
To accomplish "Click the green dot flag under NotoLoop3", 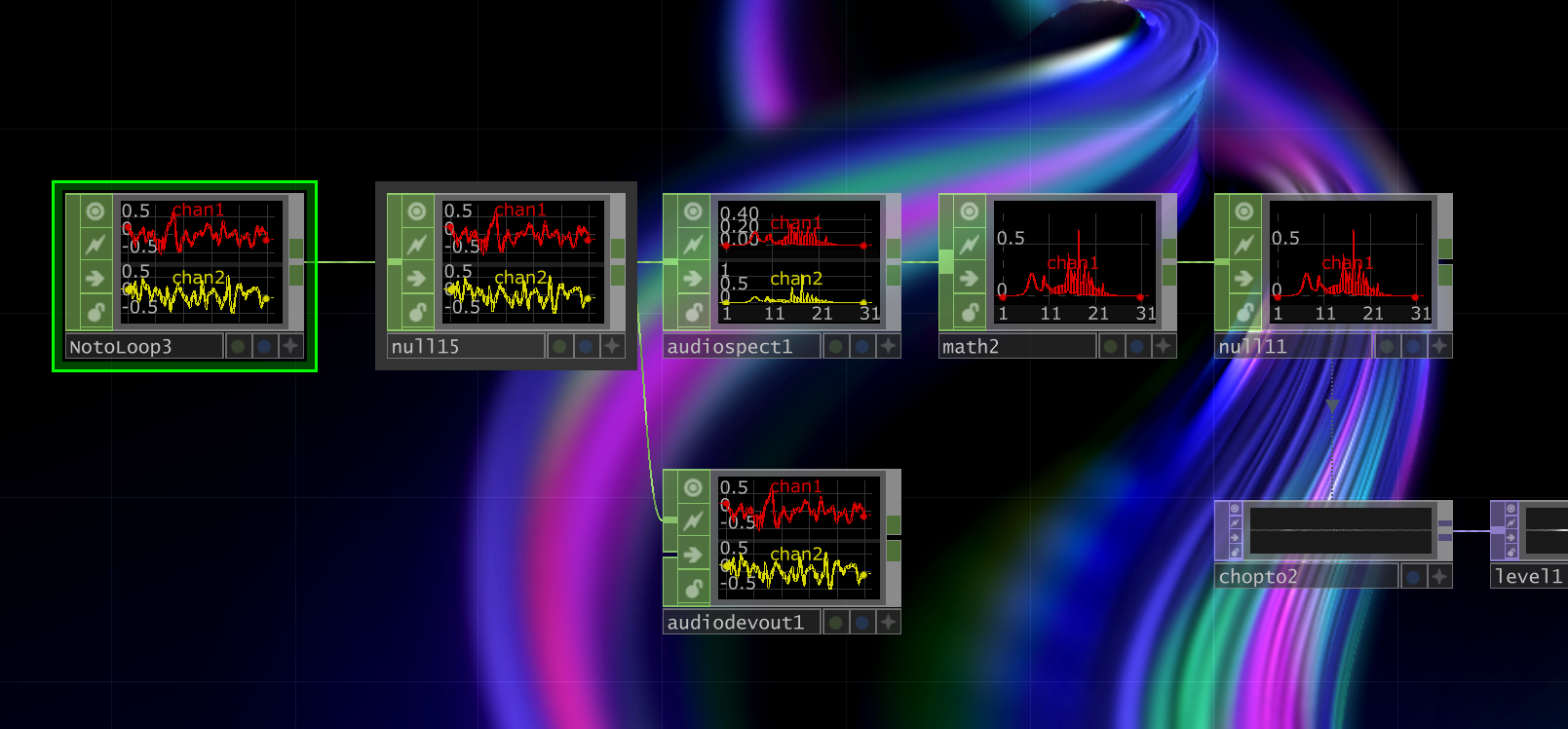I will [x=238, y=346].
